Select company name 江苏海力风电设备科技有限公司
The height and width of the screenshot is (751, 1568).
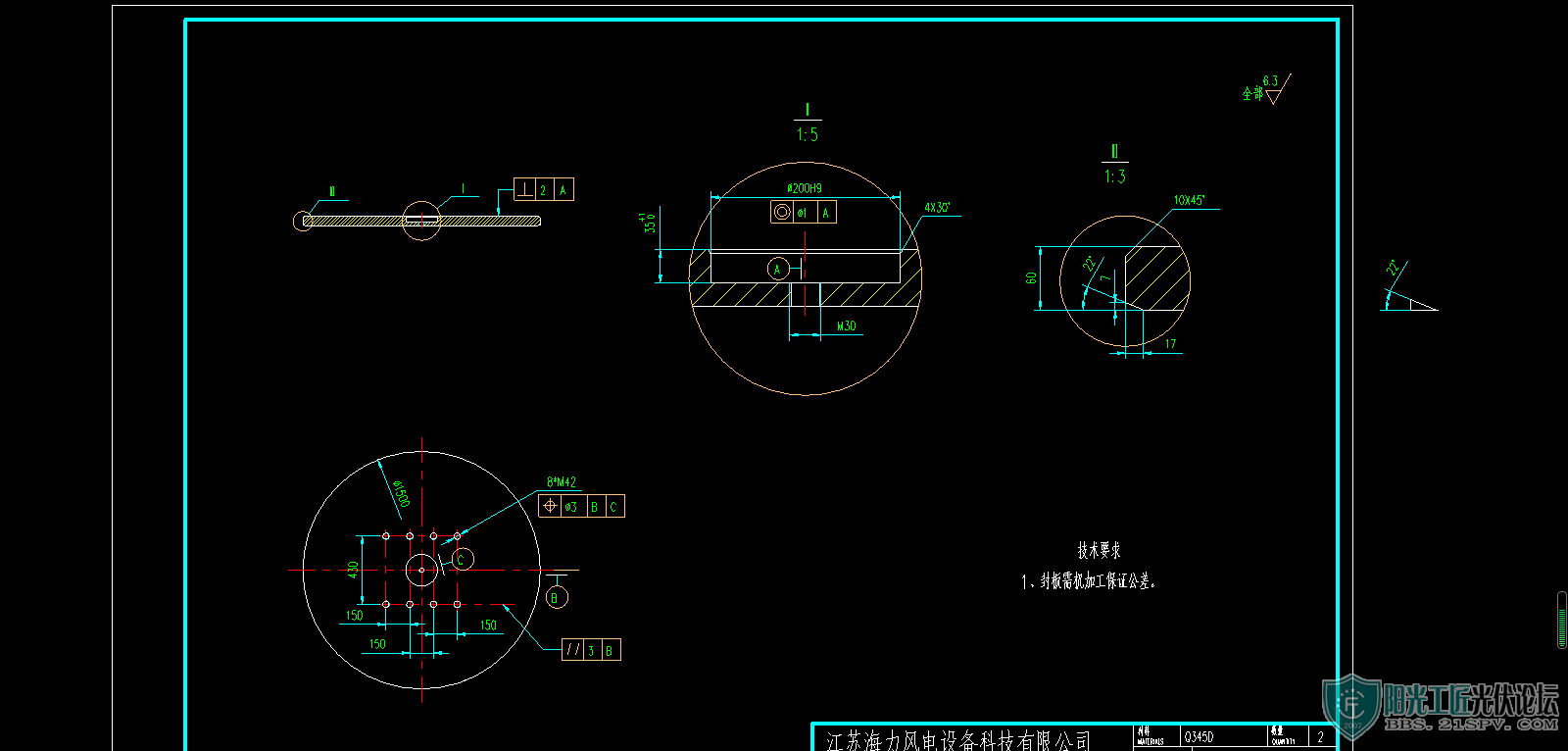click(958, 741)
